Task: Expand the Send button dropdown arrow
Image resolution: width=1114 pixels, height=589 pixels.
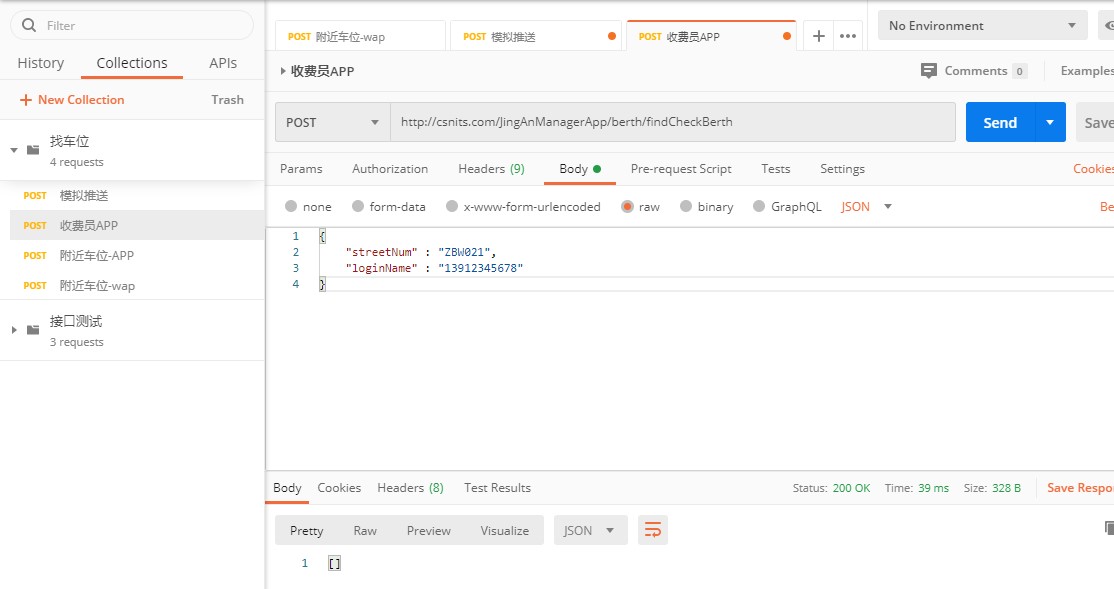Action: pos(1050,122)
